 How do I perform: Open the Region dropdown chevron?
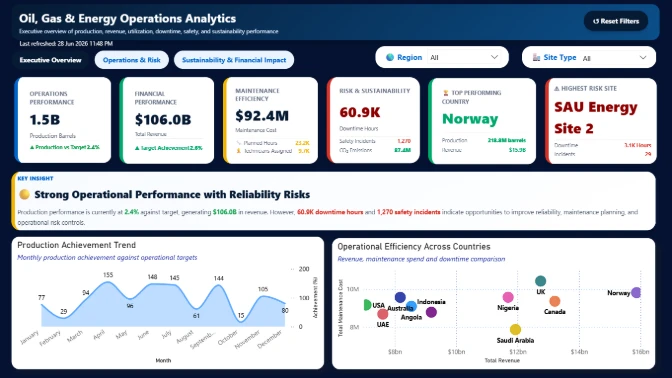pyautogui.click(x=494, y=57)
